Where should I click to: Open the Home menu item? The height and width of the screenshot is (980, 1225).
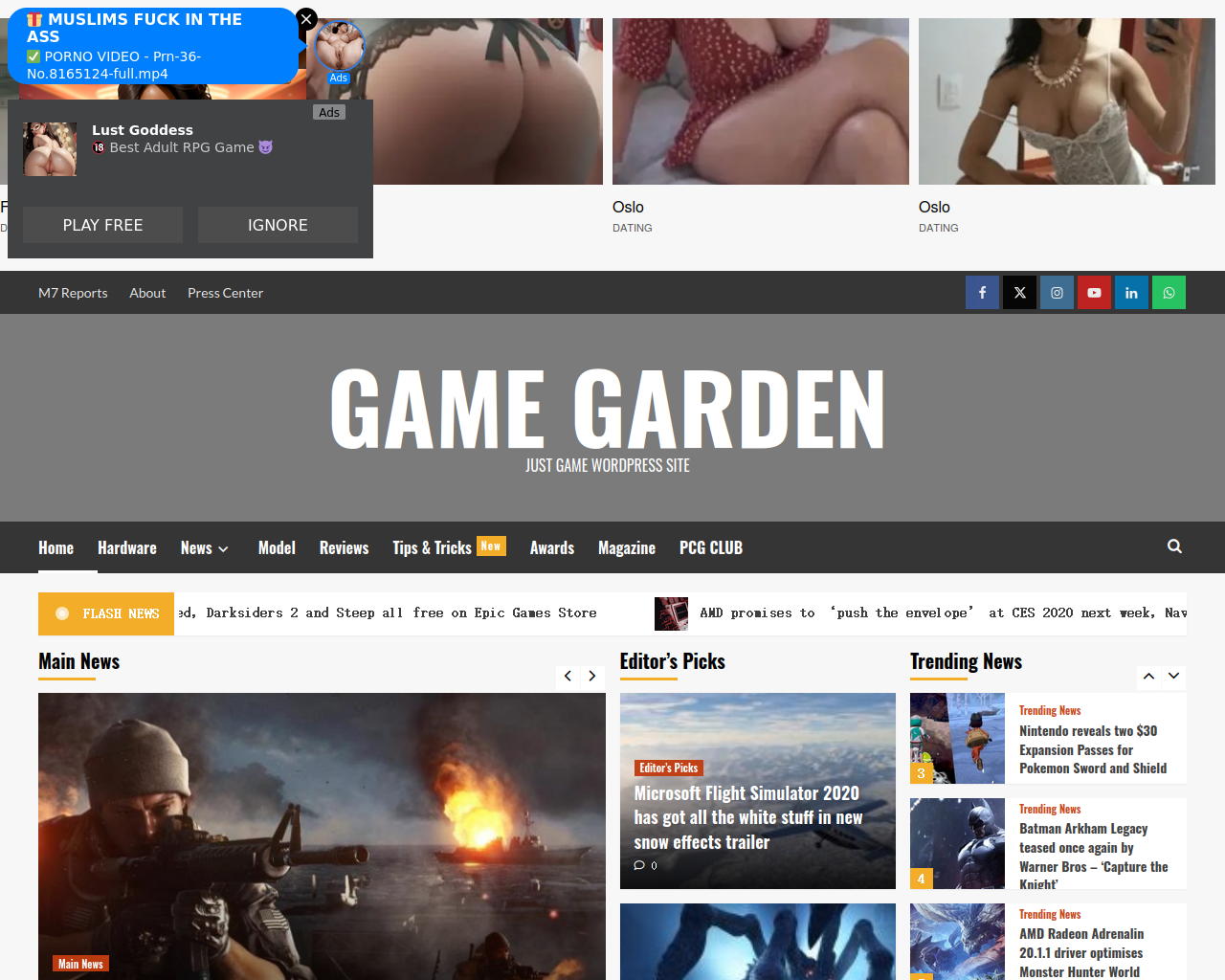pos(56,547)
